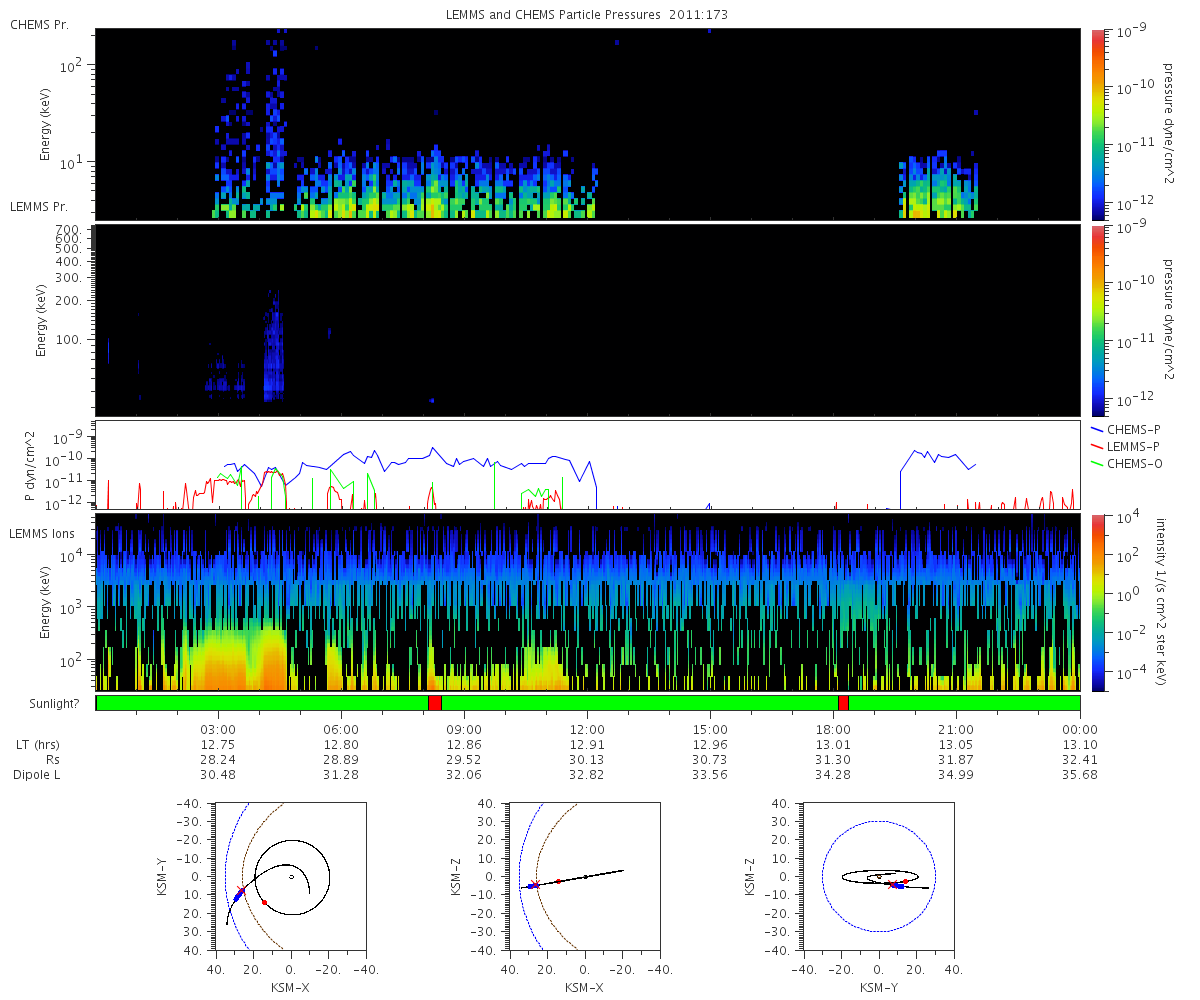The height and width of the screenshot is (1000, 1200).
Task: Click the CHEMS pressure color bar at top
Action: click(1098, 124)
